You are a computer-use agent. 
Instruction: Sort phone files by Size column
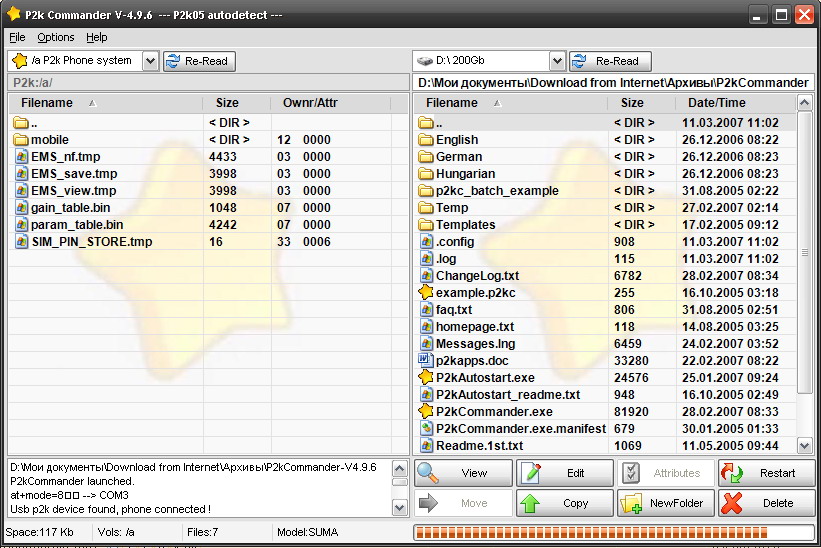coord(237,103)
